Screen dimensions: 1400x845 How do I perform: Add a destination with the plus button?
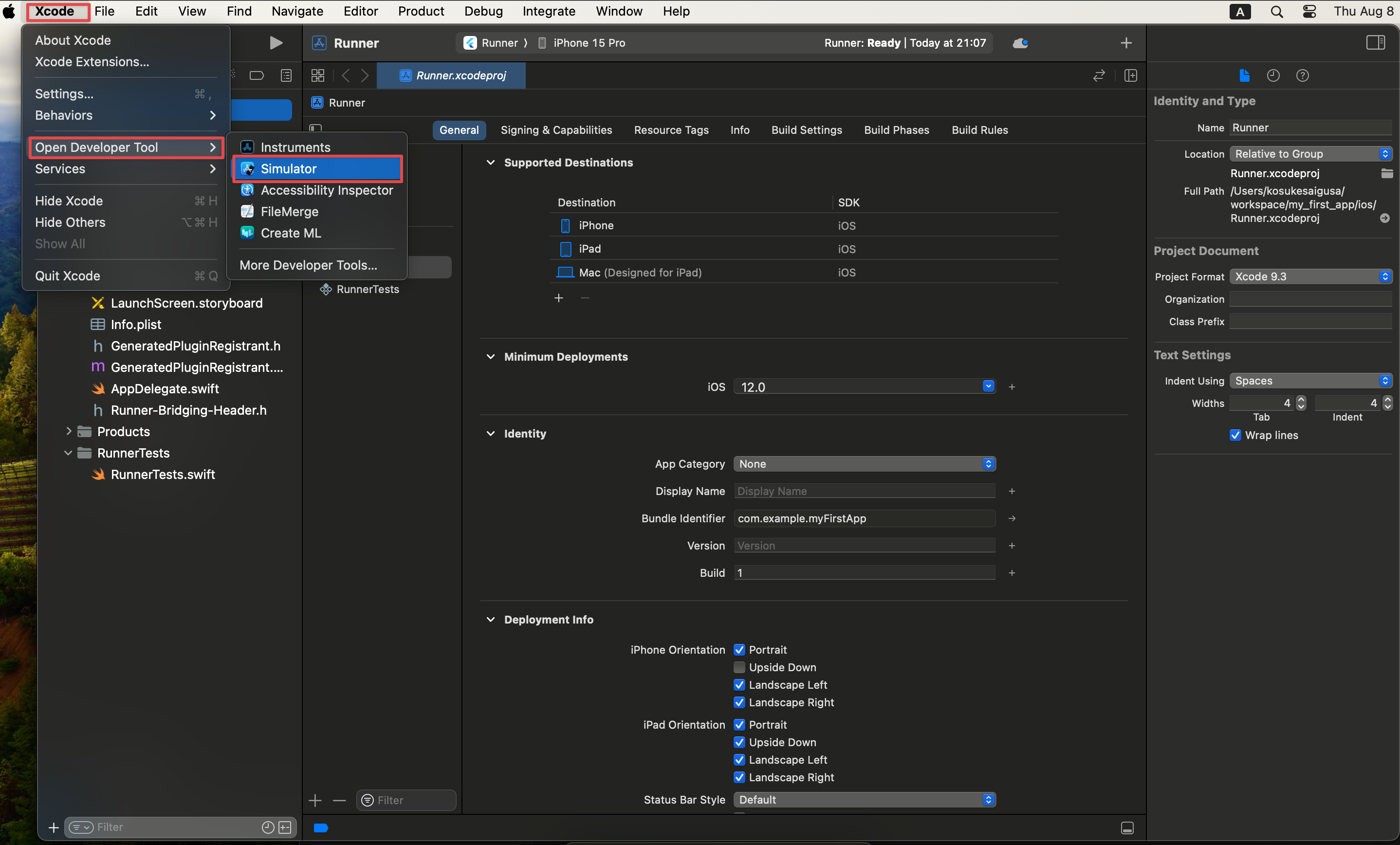coord(558,298)
